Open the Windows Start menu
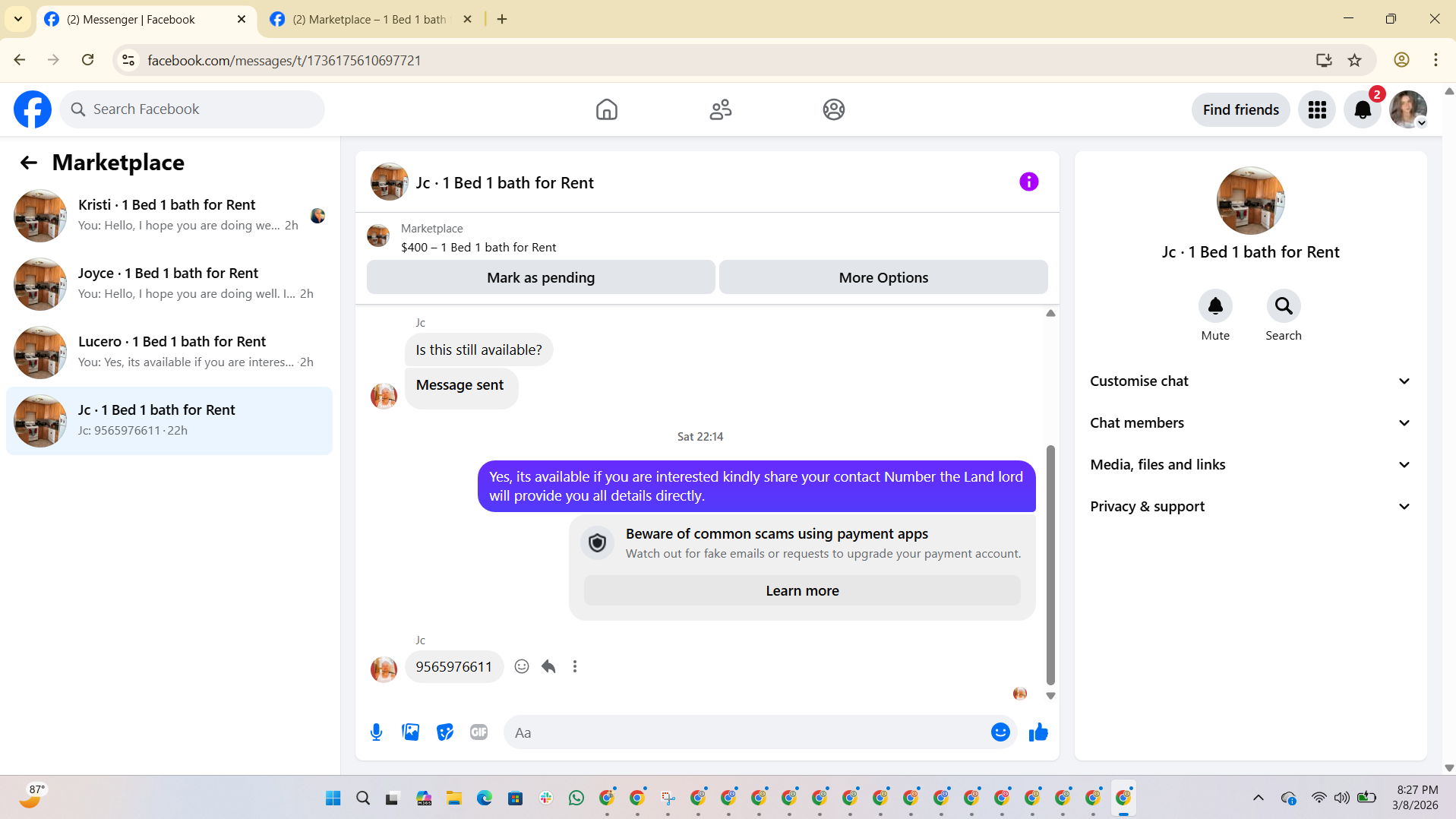Image resolution: width=1456 pixels, height=819 pixels. point(333,798)
